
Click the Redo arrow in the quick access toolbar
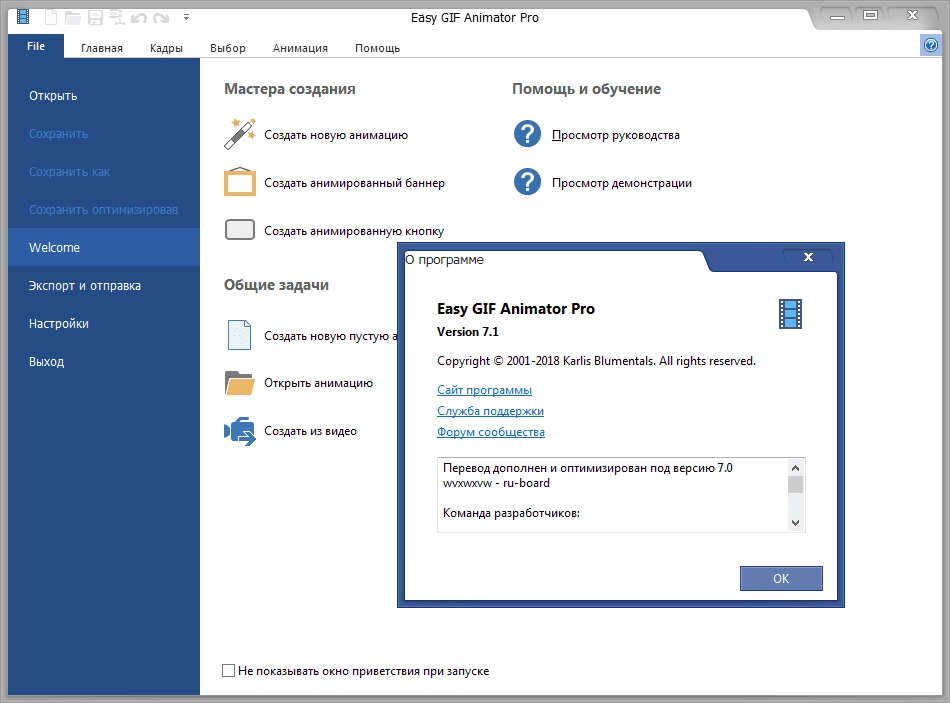coord(161,18)
